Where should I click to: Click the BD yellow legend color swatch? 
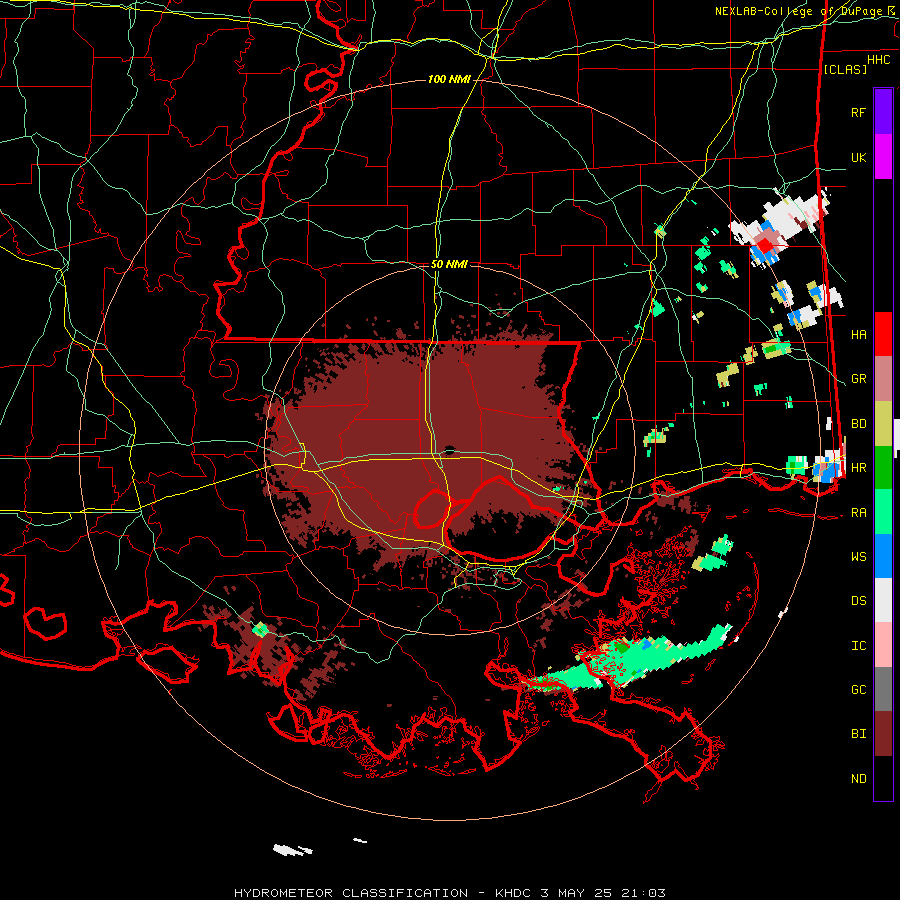883,424
